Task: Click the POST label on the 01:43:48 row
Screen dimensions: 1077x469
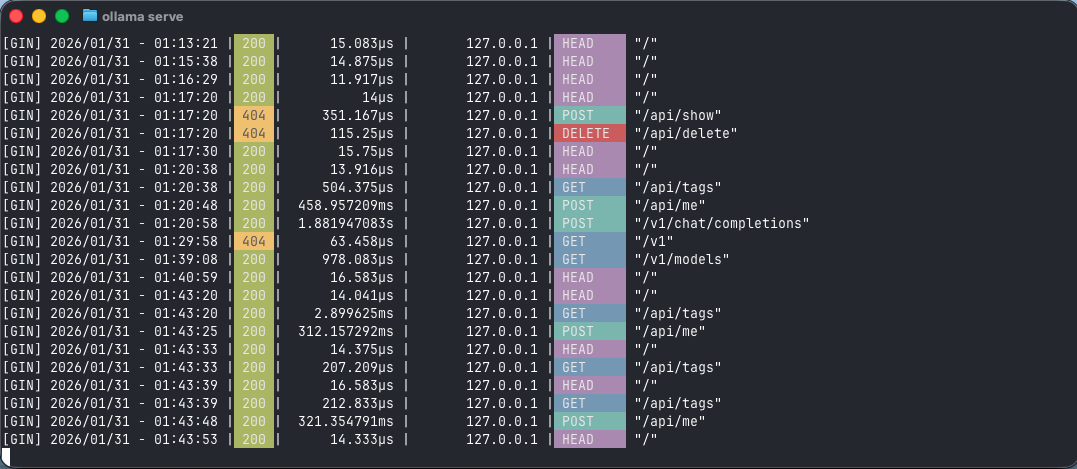Action: (x=590, y=421)
